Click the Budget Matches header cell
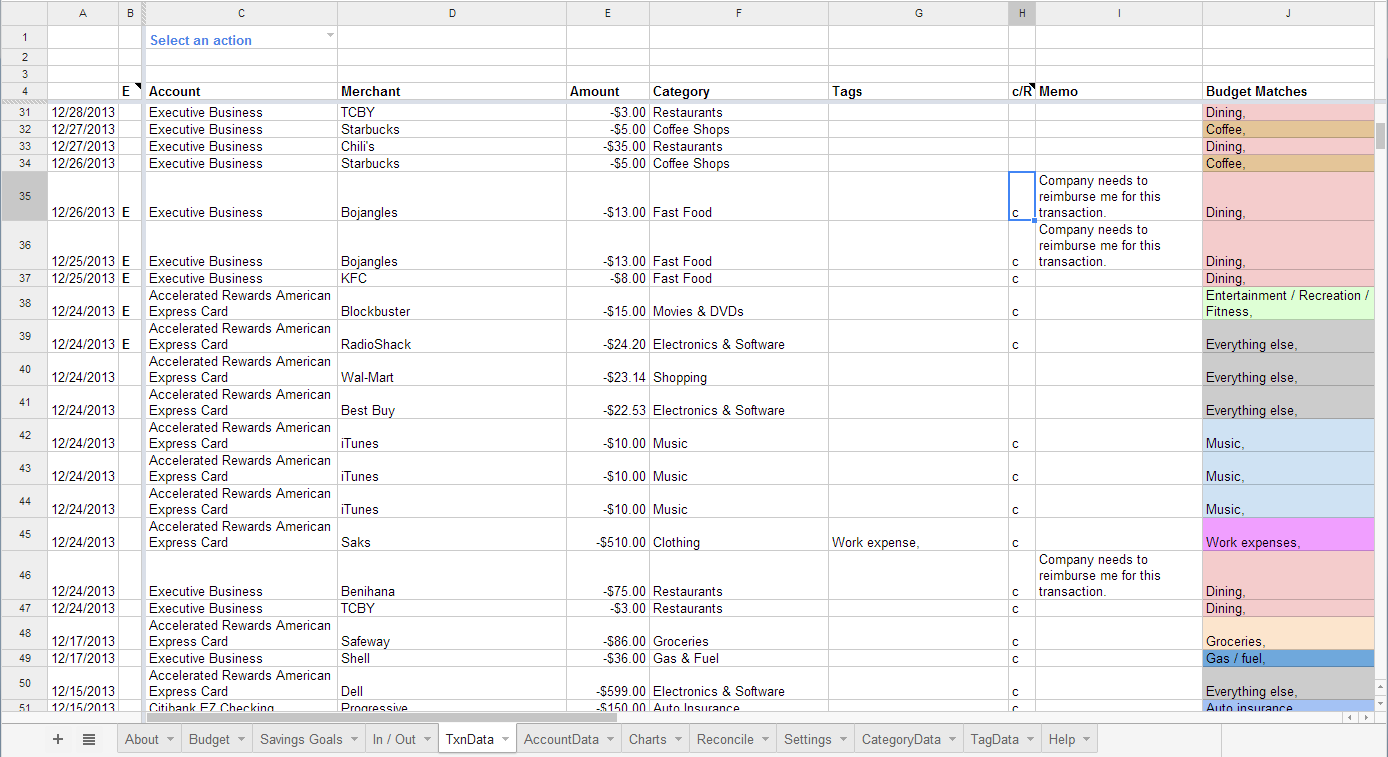The width and height of the screenshot is (1388, 757). 1288,91
